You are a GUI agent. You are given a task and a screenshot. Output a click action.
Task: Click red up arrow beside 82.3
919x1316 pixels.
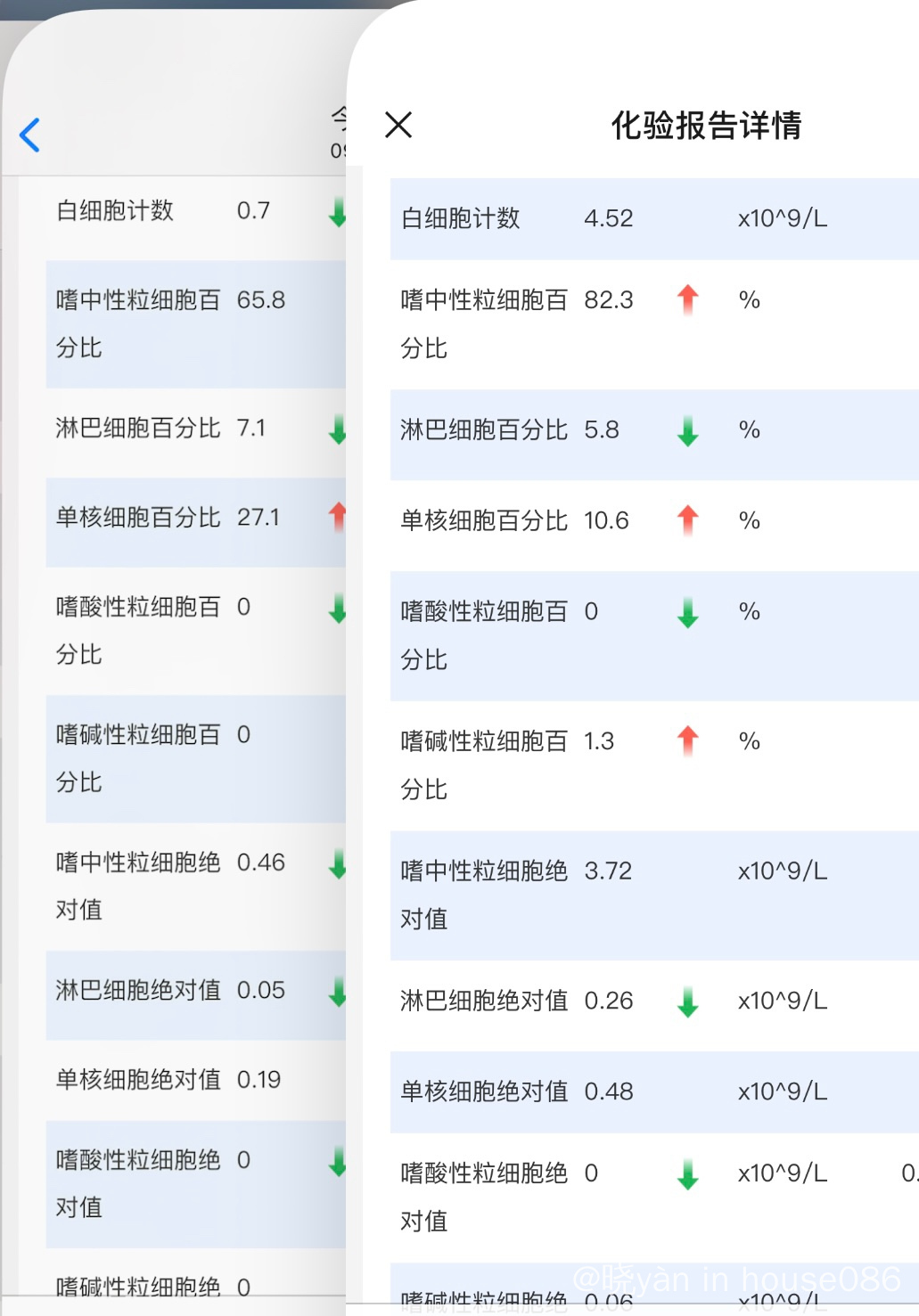687,300
